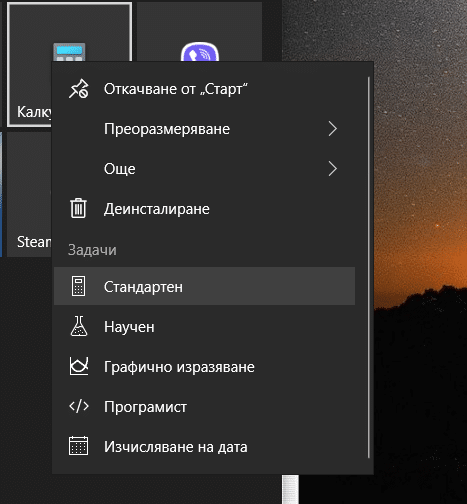Screen dimensions: 467x504
Task: Open the Viber tile in Start
Action: coord(199,32)
